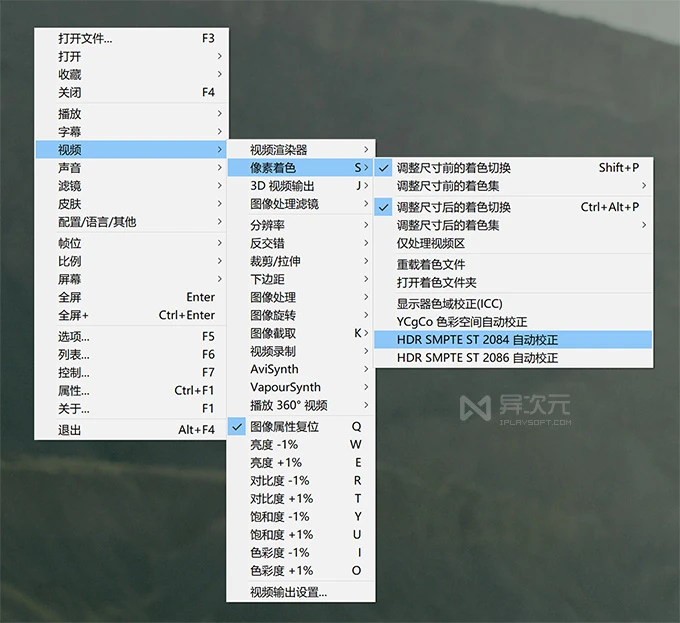Expand the 打开 submenu
The width and height of the screenshot is (680, 623).
coord(131,56)
